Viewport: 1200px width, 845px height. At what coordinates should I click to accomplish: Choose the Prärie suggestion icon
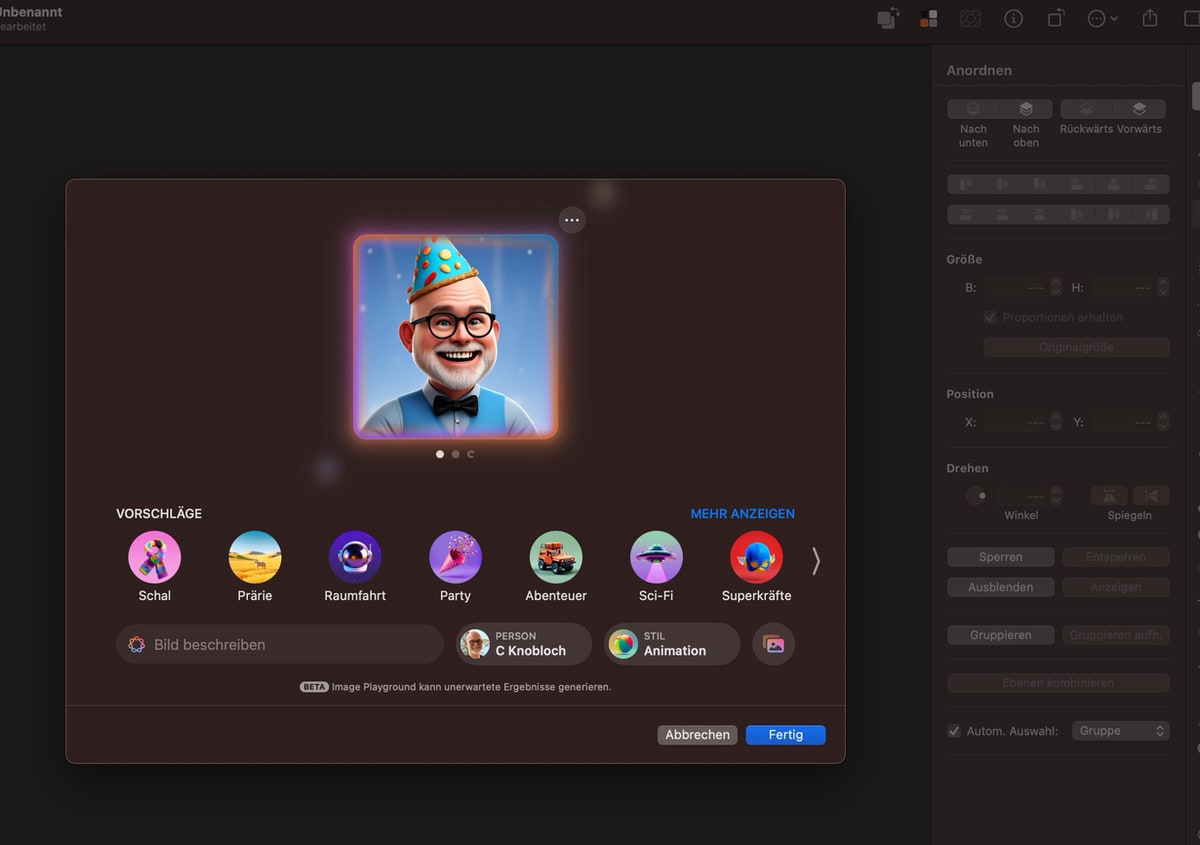[255, 557]
